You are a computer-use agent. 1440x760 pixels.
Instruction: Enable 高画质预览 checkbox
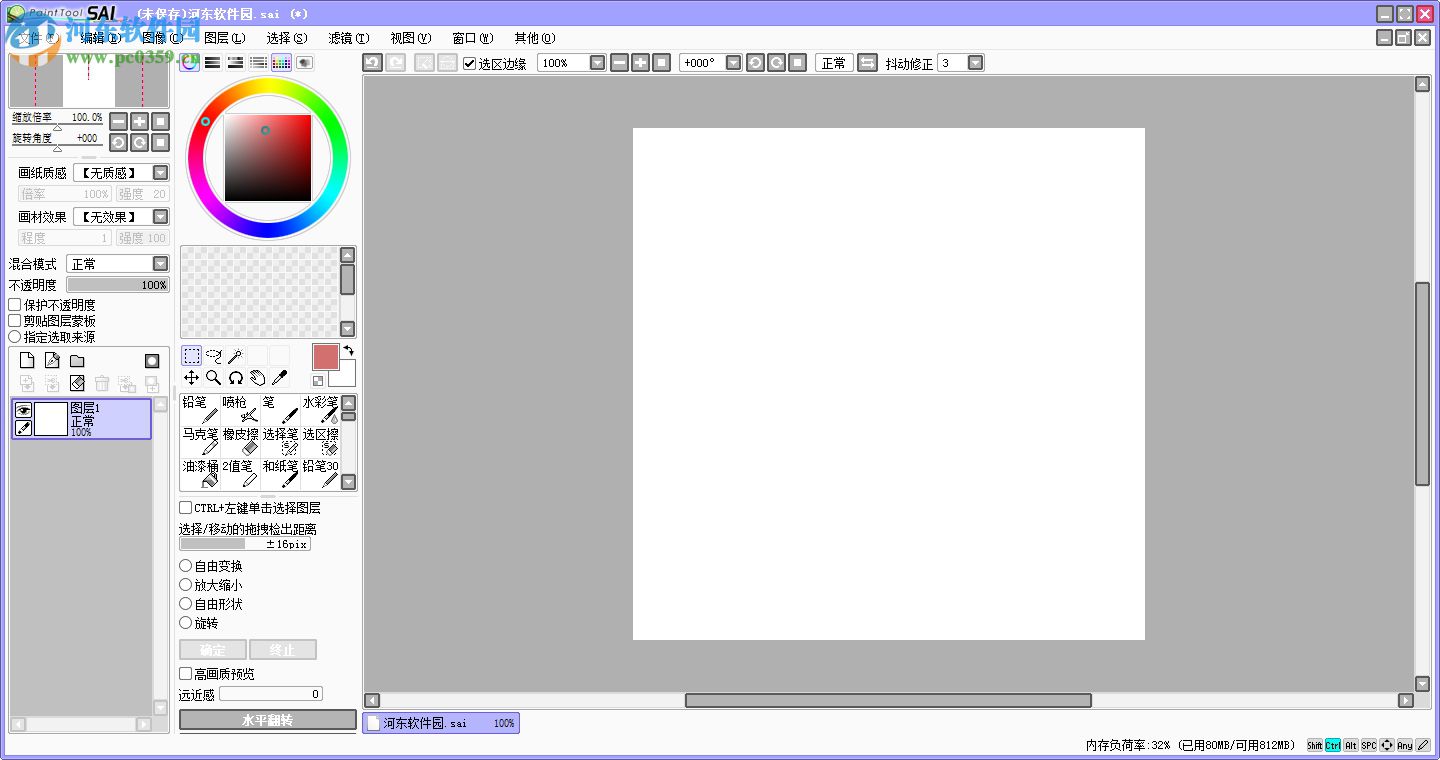186,674
